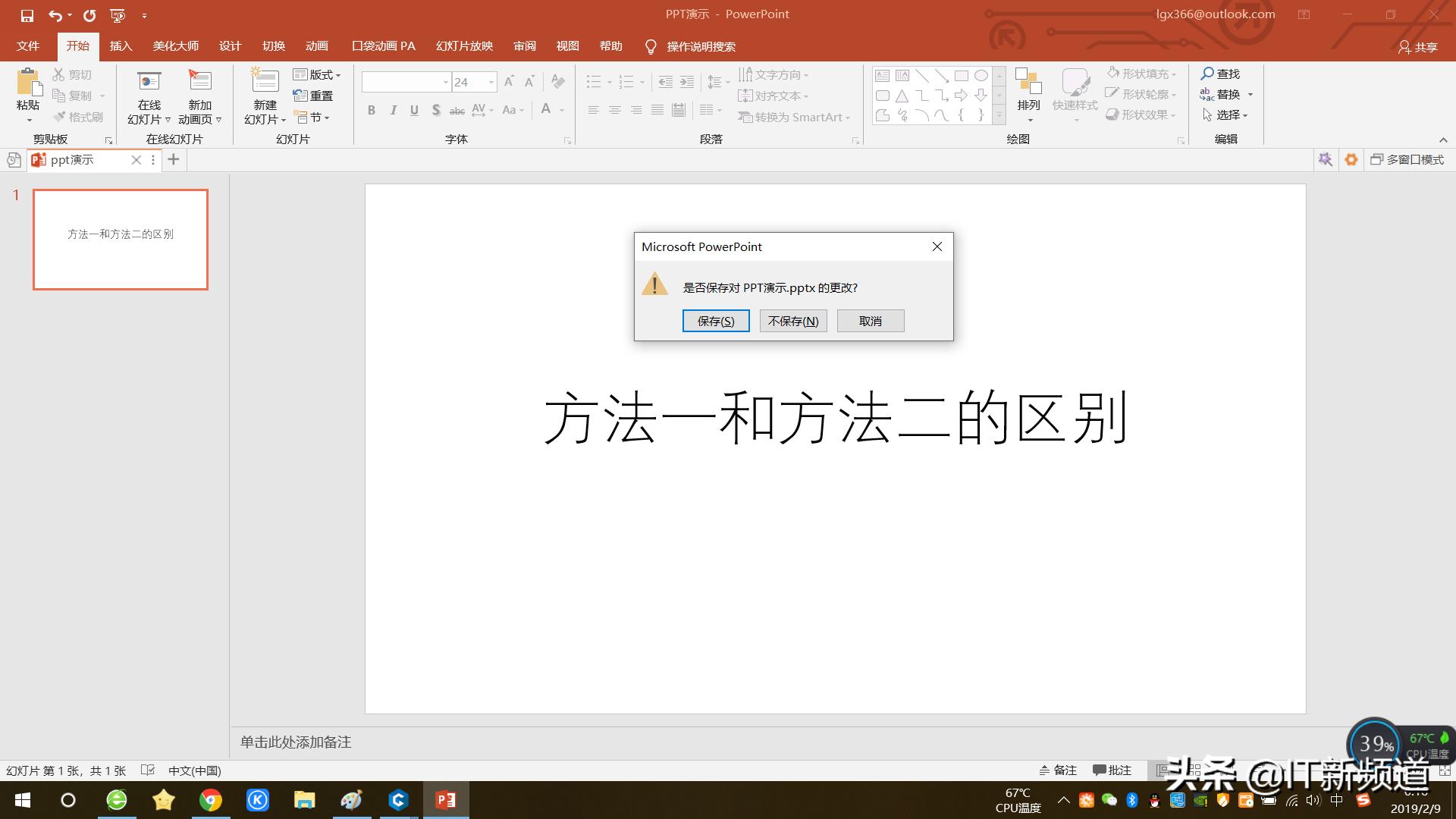Click the Undo arrow icon

55,15
